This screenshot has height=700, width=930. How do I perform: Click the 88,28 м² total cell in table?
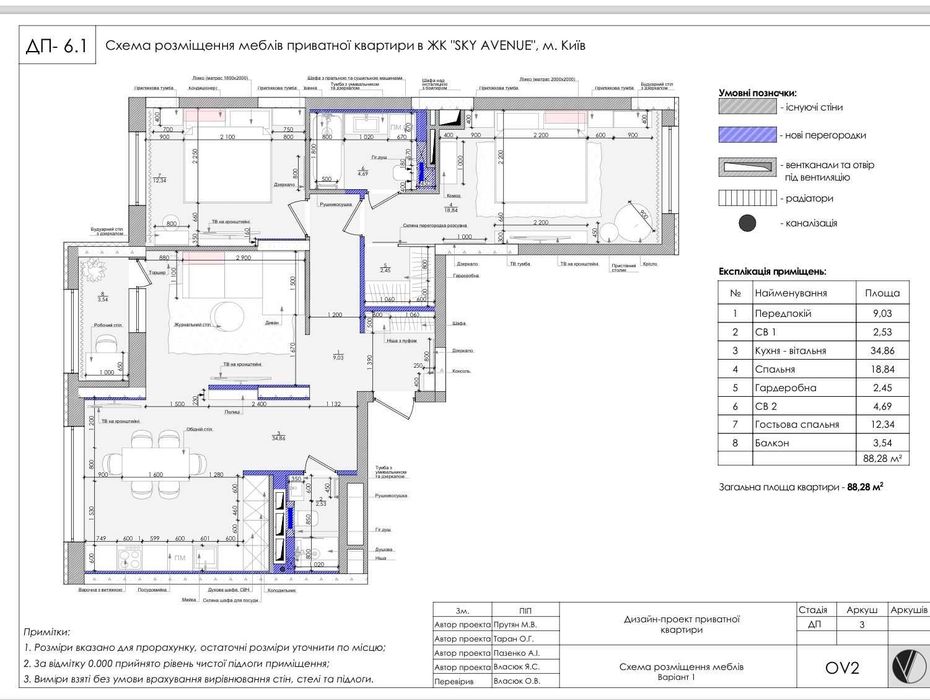pos(883,459)
